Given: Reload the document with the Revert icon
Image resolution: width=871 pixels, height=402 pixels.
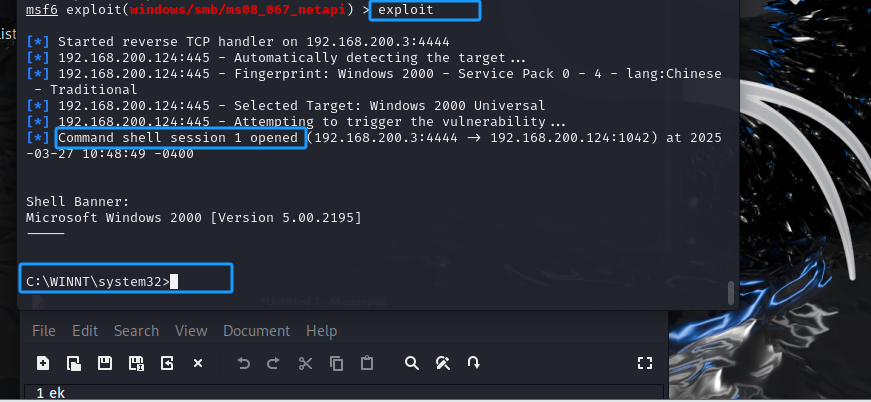Looking at the screenshot, I should click(167, 363).
